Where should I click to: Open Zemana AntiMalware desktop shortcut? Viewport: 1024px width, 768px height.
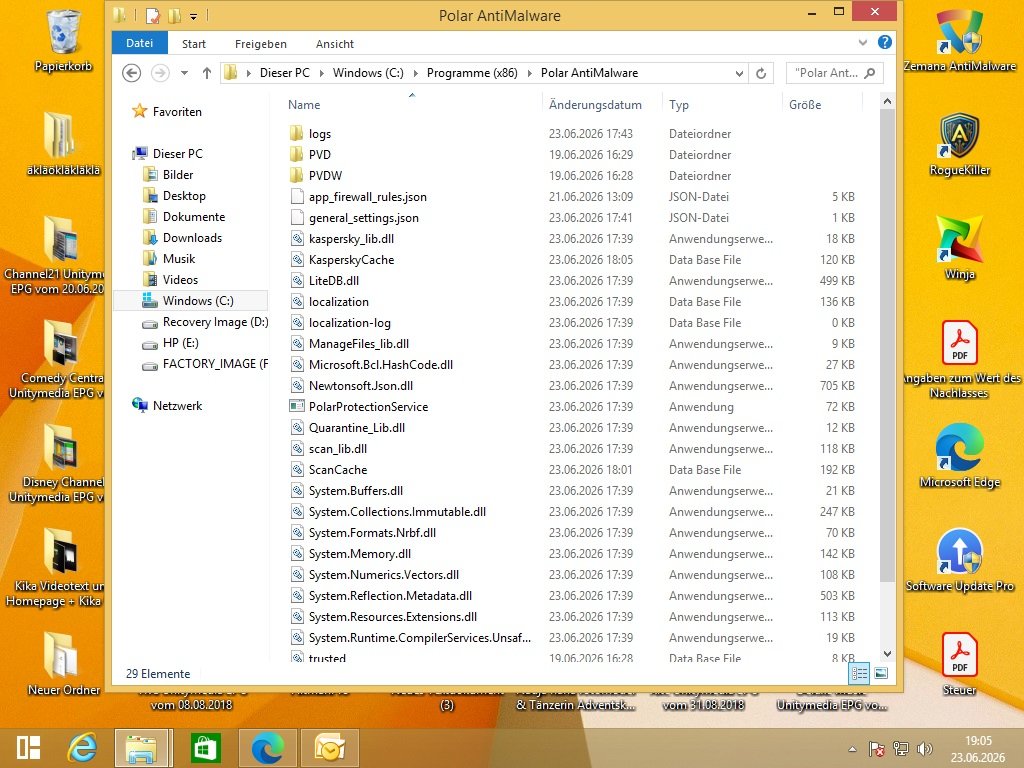959,40
